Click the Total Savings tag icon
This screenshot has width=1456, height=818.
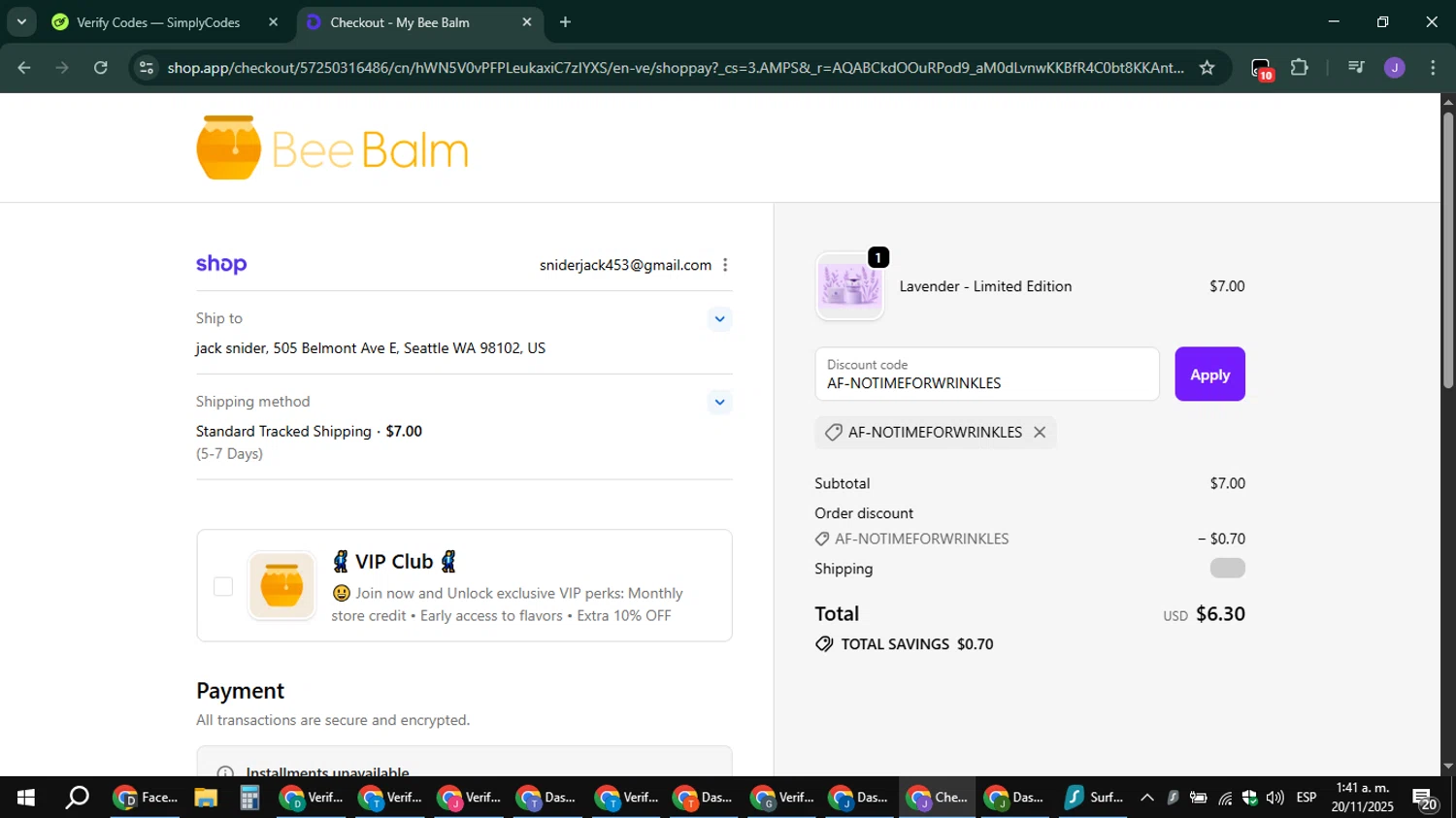point(824,644)
